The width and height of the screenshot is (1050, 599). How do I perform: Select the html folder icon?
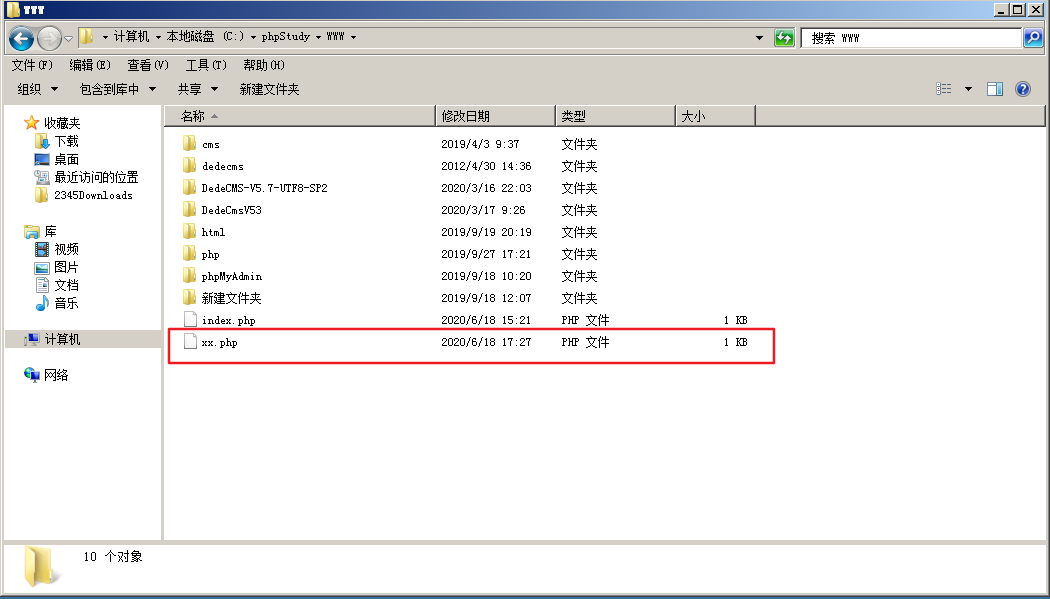click(190, 232)
